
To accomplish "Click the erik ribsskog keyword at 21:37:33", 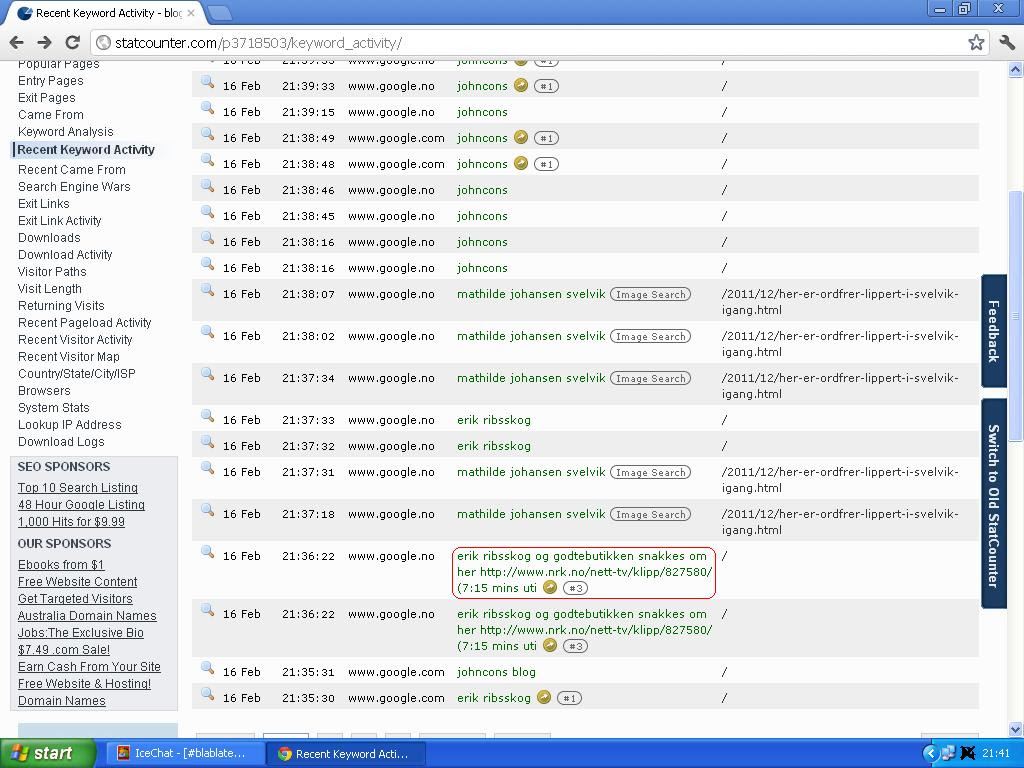I will coord(494,420).
